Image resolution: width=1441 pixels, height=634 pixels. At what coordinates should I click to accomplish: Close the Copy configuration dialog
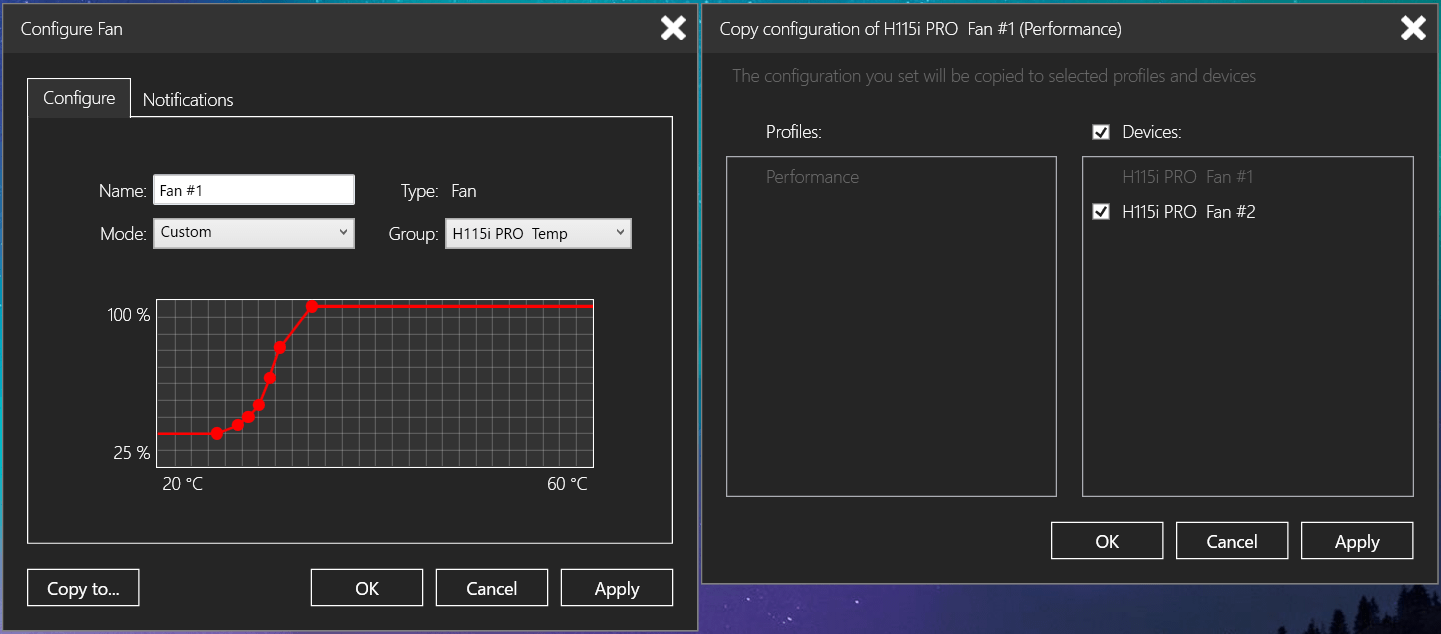coord(1413,28)
